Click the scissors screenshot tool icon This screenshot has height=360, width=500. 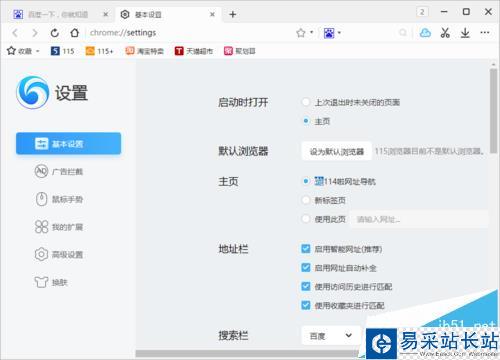click(445, 33)
